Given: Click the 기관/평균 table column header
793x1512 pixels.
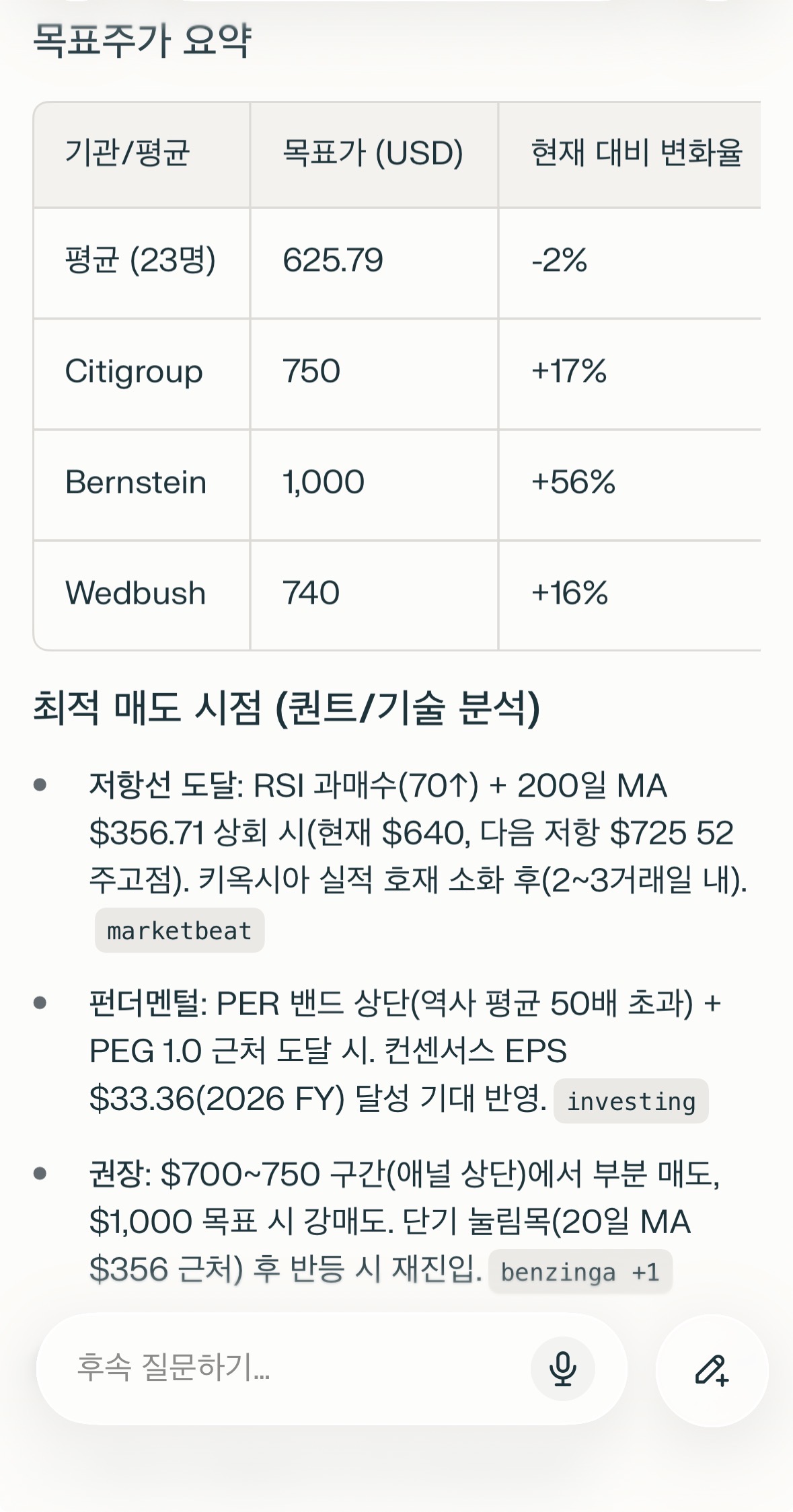Looking at the screenshot, I should [127, 153].
